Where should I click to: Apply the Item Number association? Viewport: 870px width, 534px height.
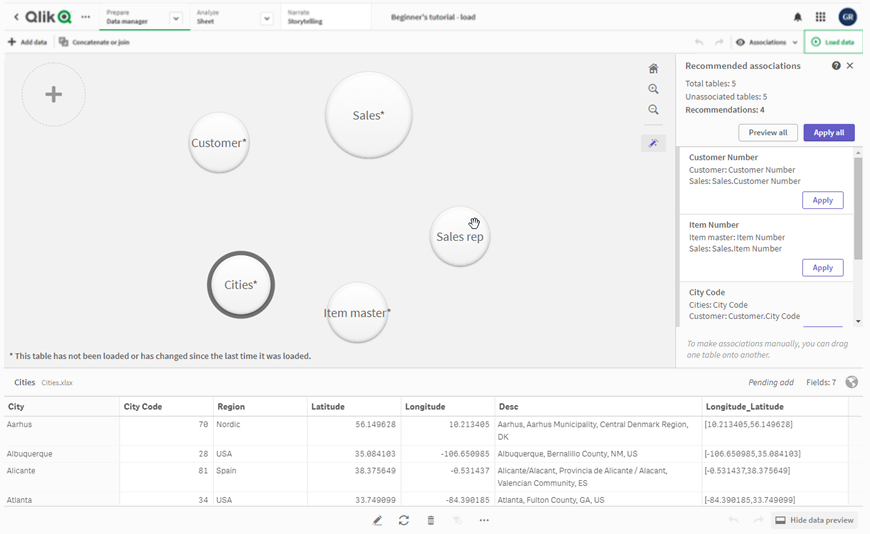(823, 268)
